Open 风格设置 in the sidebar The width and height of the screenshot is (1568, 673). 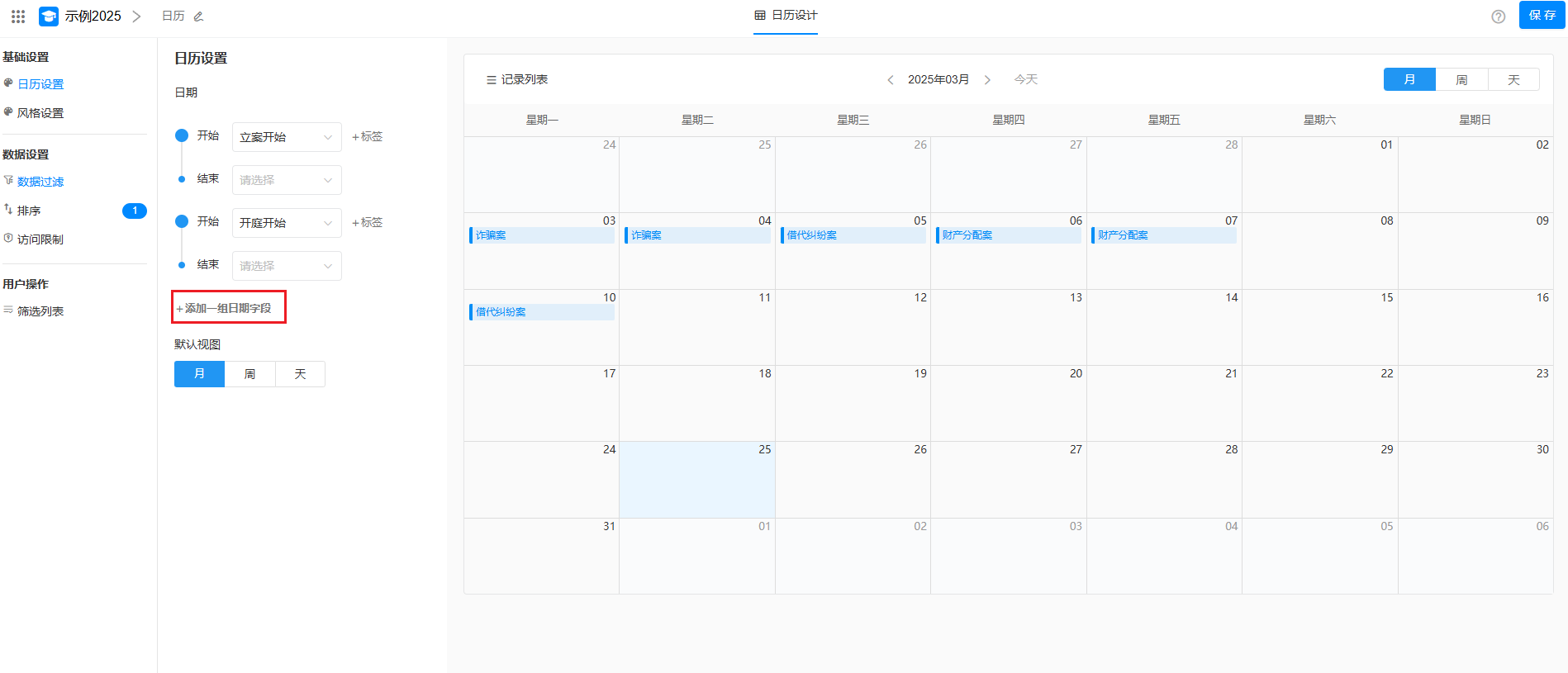[40, 113]
